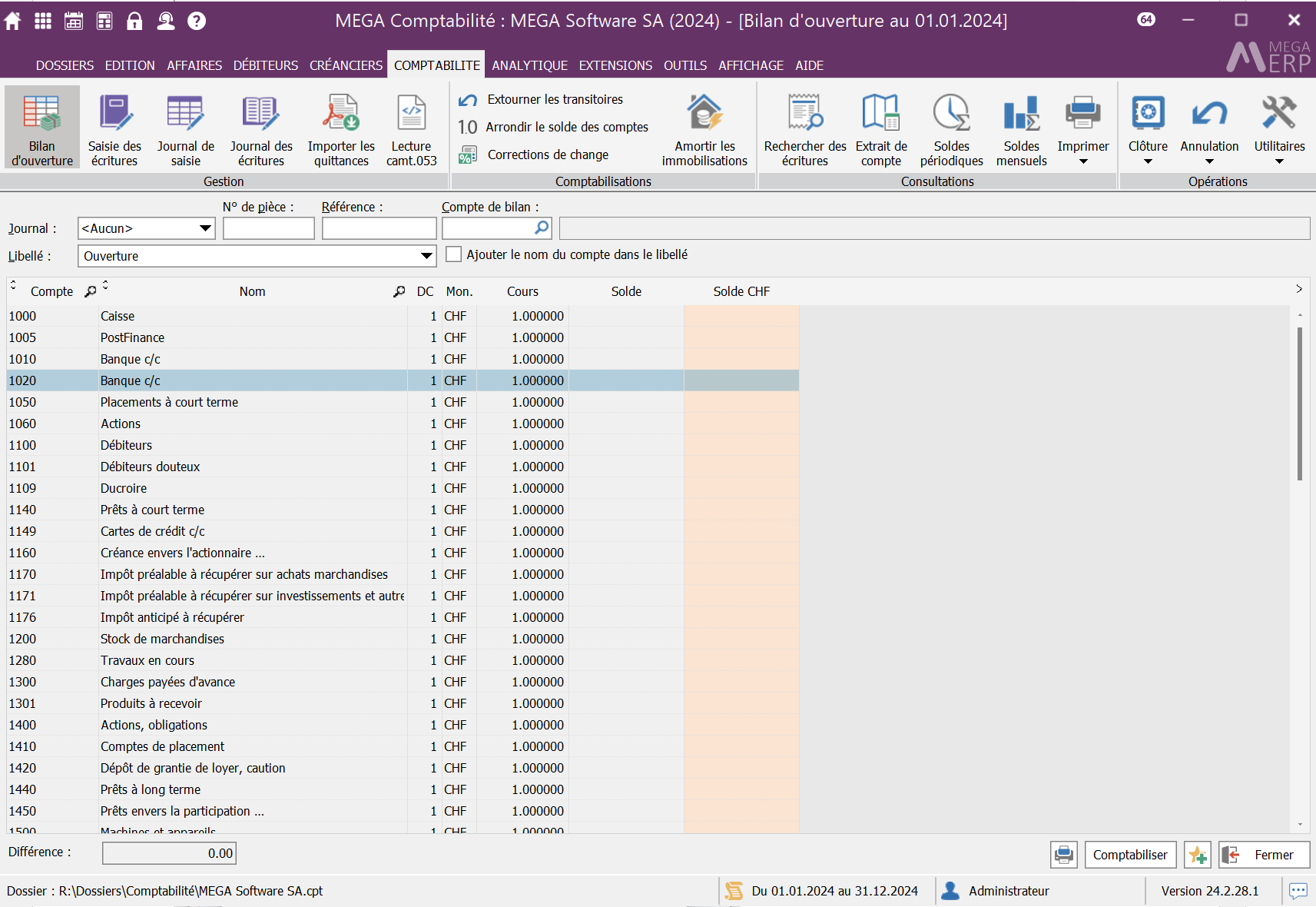The width and height of the screenshot is (1316, 907).
Task: Click the column scroll right arrow
Action: click(x=1299, y=289)
